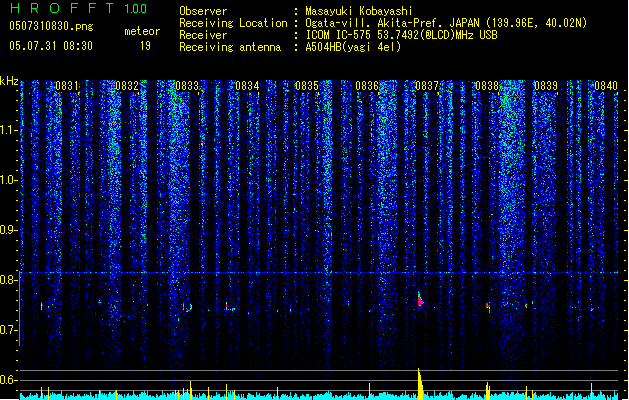
Task: Click location text Ogata-vill. Akita-Pref. JAPAN
Action: point(392,23)
